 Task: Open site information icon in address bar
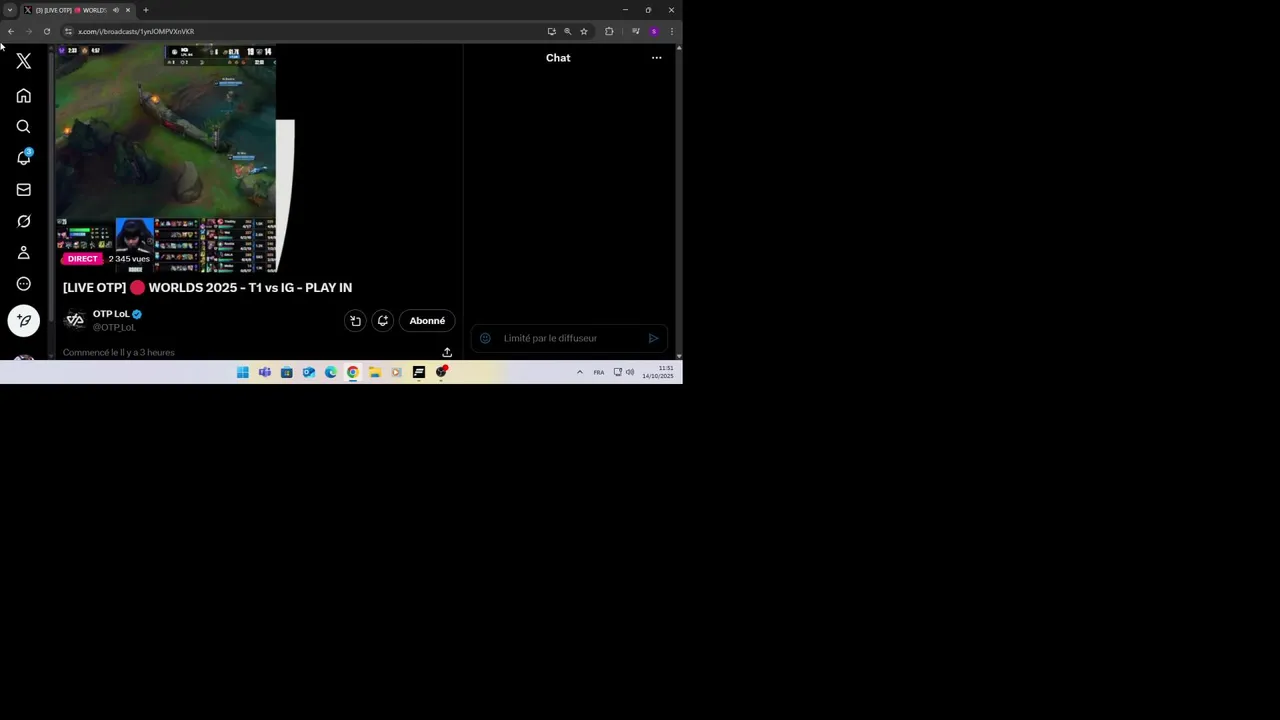coord(68,31)
